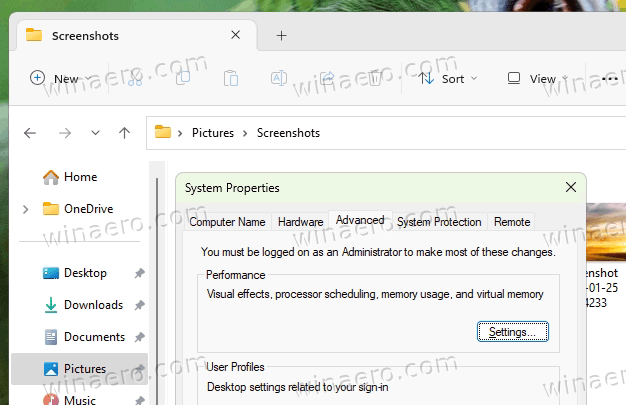This screenshot has width=626, height=405.
Task: Switch to the Remote tab
Action: [512, 222]
